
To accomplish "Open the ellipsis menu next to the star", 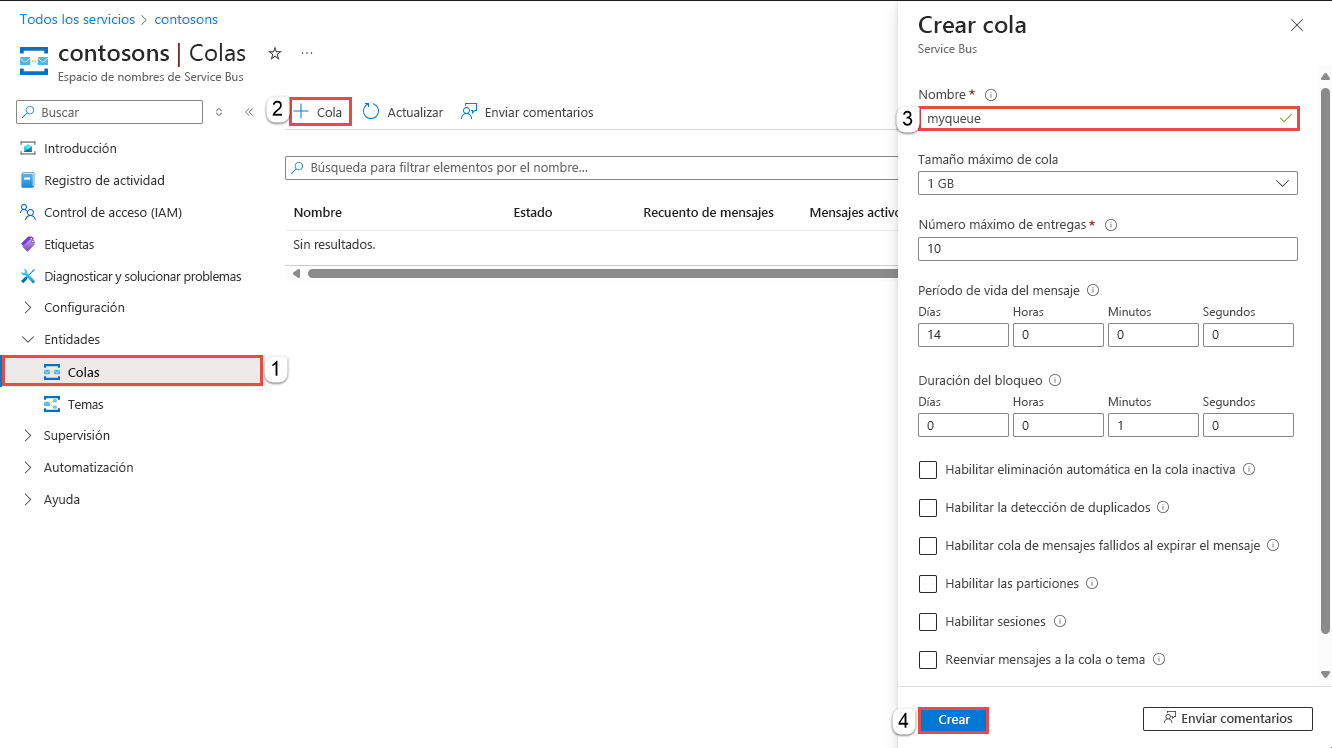I will (306, 52).
